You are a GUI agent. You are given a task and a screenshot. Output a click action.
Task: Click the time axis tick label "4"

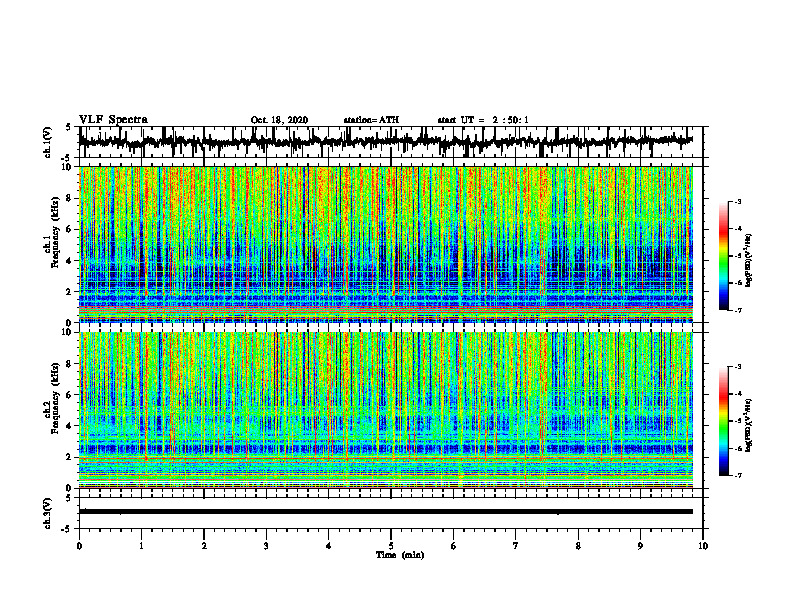pos(328,546)
